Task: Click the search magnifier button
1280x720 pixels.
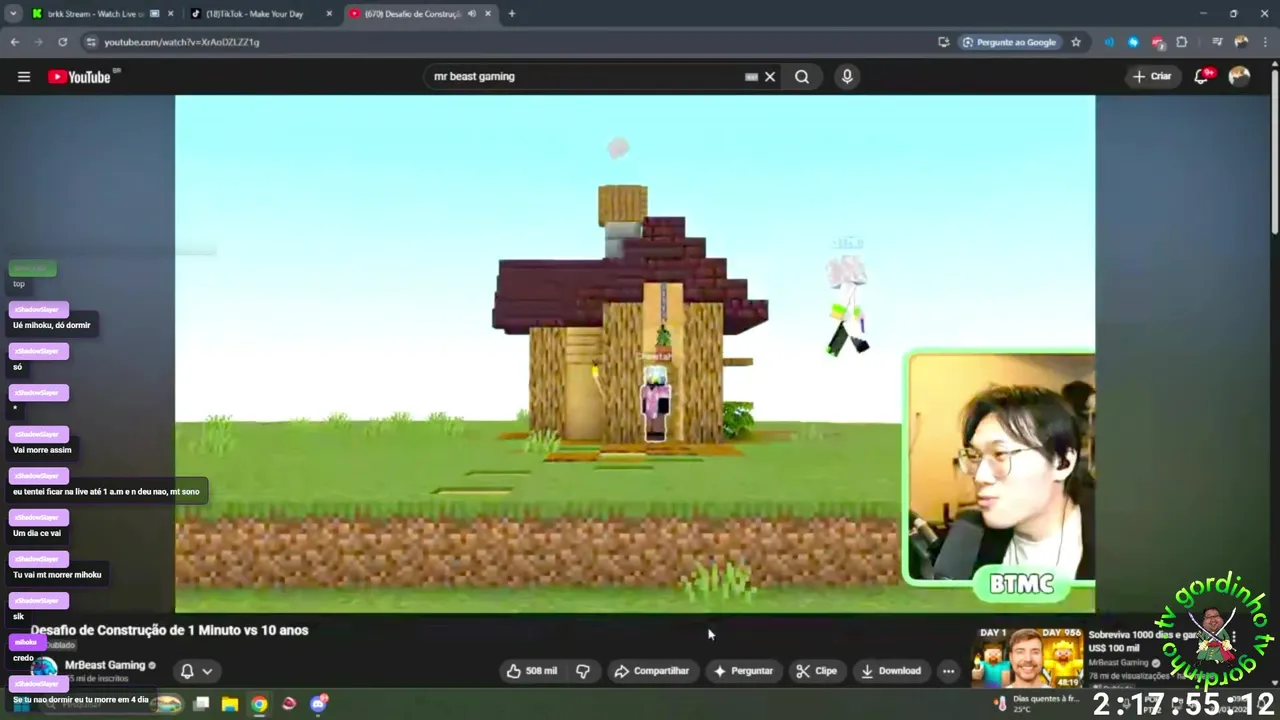Action: coord(802,77)
